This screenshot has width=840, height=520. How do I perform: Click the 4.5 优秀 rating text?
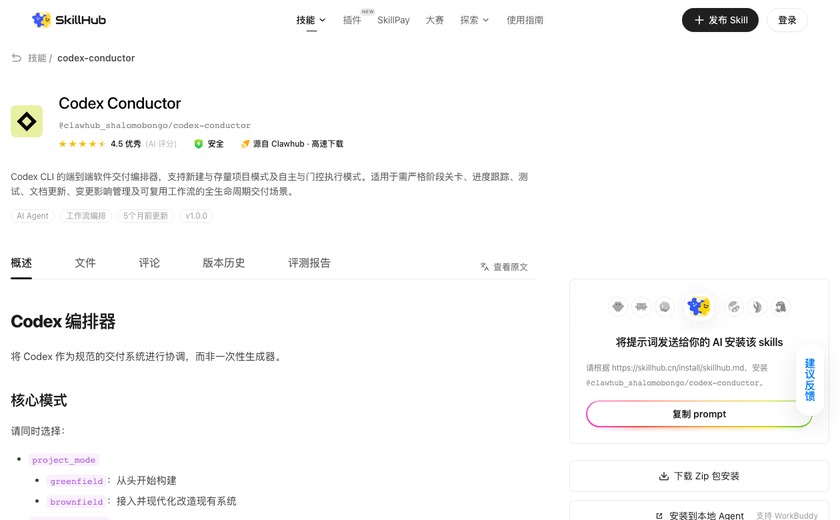(126, 144)
